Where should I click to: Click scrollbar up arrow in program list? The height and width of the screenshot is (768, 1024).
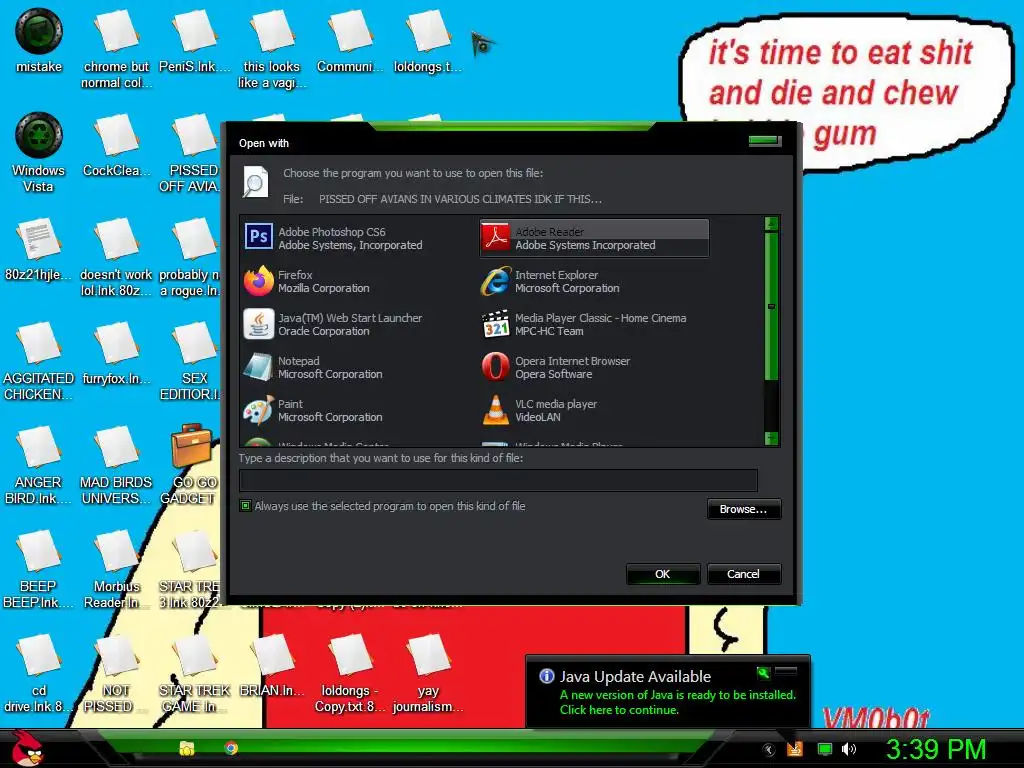[x=771, y=224]
